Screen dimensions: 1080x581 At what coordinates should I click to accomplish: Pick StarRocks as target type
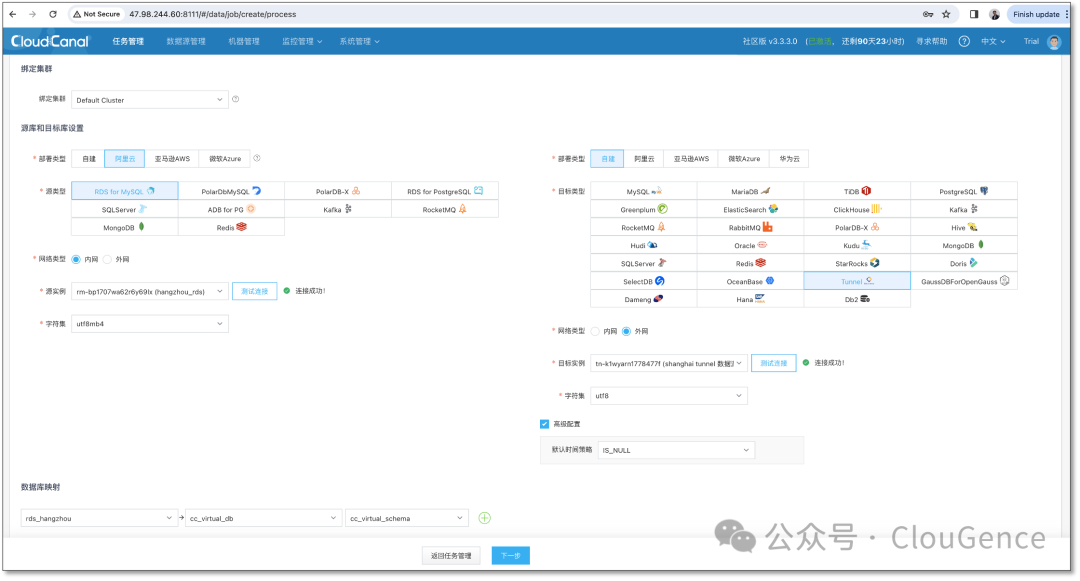pyautogui.click(x=857, y=263)
